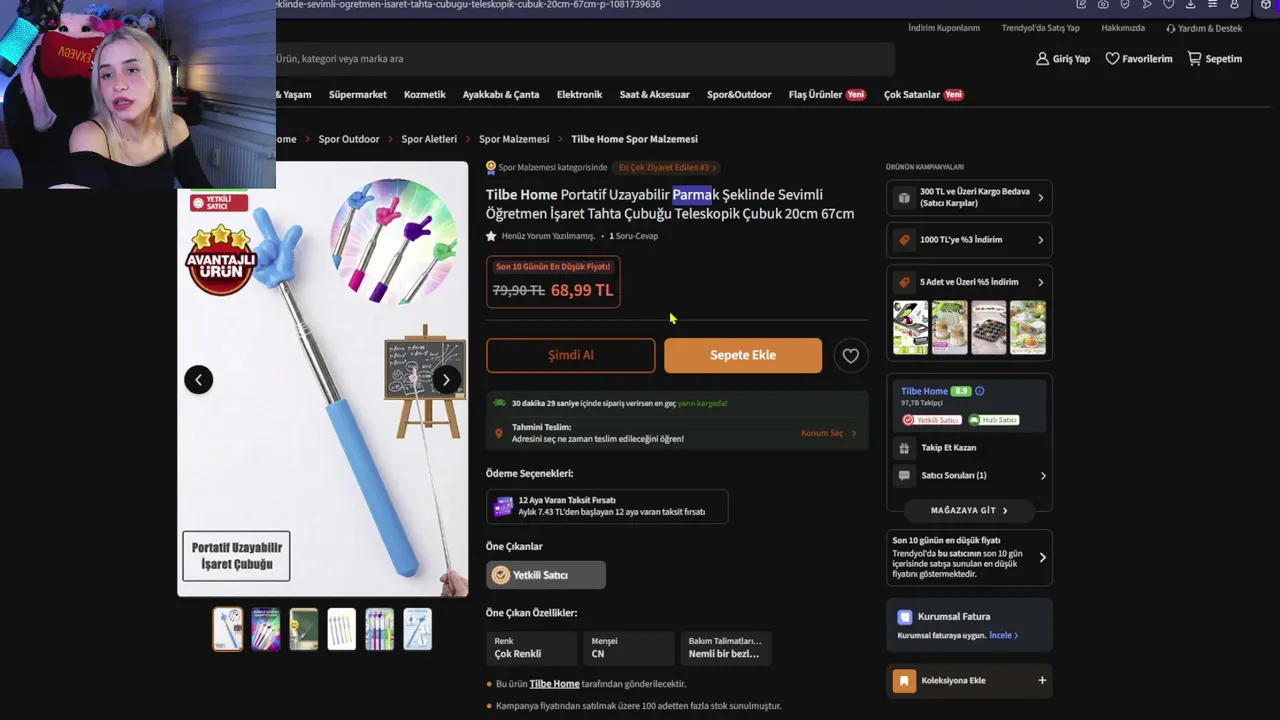Click Tilbe Home seller name in store card
Viewport: 1280px width, 720px height.
924,391
